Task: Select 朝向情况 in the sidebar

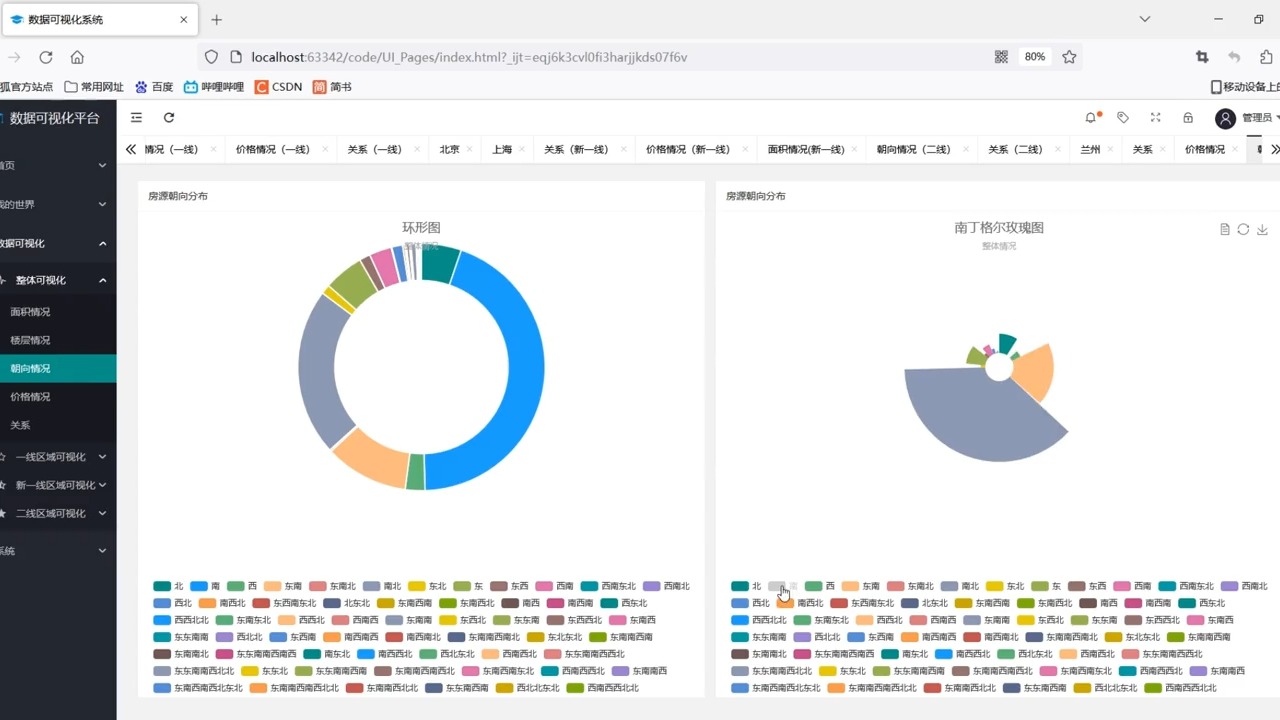Action: (58, 368)
